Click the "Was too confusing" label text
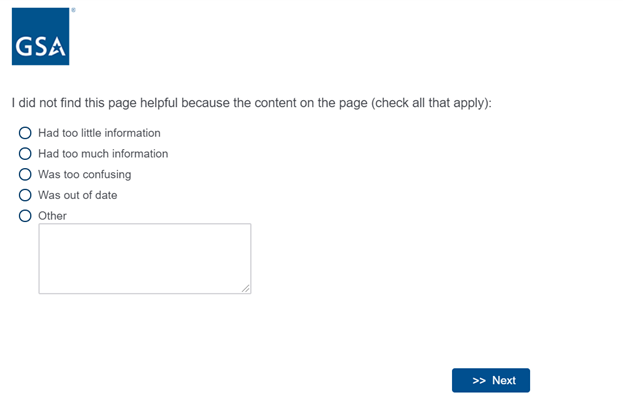The width and height of the screenshot is (623, 402). [84, 174]
